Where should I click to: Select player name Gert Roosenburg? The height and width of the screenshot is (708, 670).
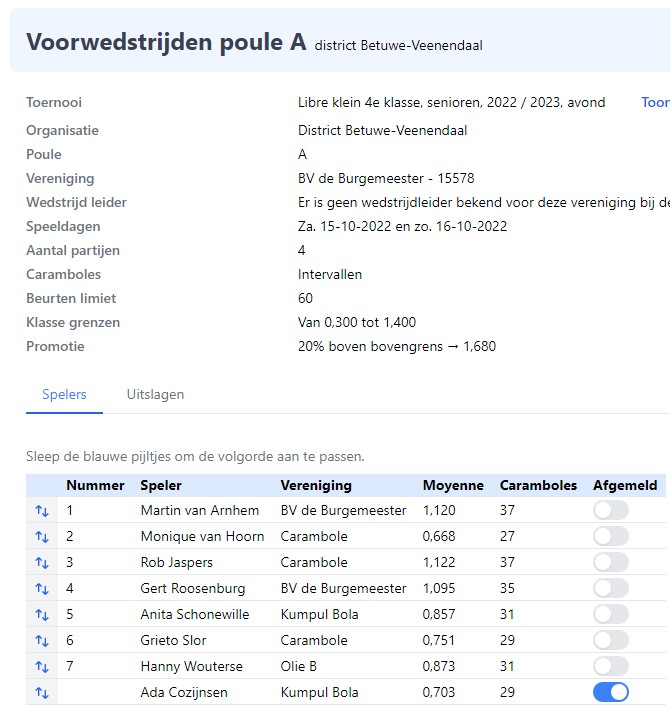[x=193, y=588]
